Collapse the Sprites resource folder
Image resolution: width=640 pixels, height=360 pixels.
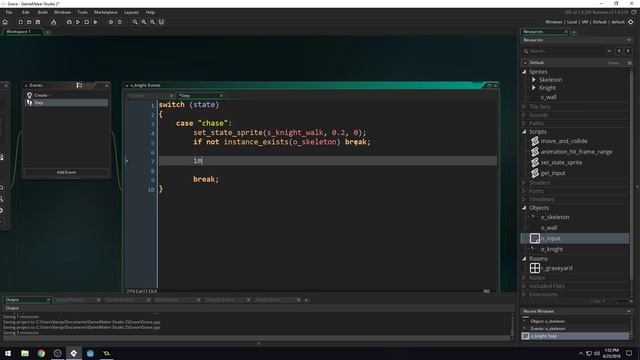(x=524, y=72)
